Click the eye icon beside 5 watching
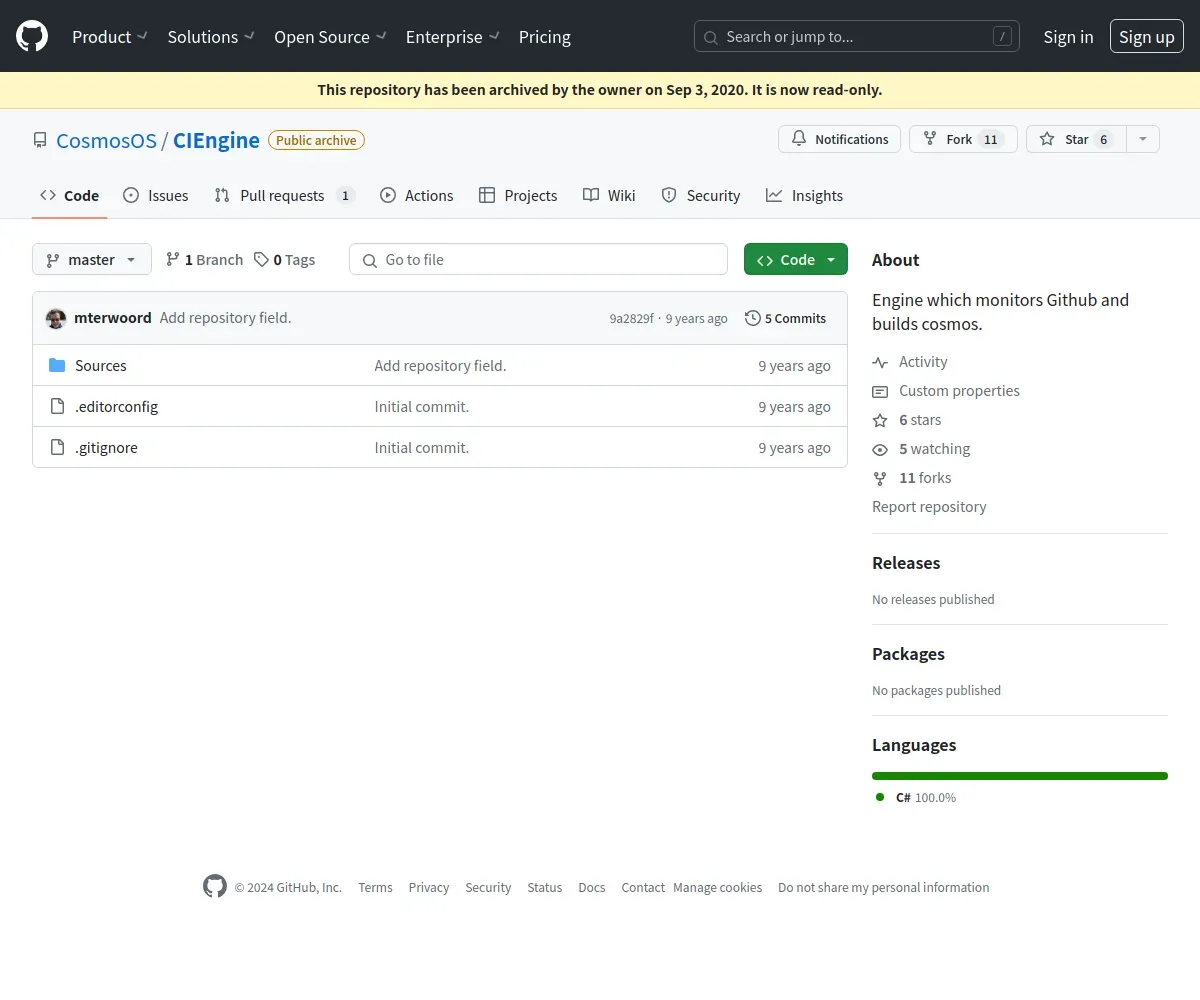The width and height of the screenshot is (1200, 1000). point(880,449)
